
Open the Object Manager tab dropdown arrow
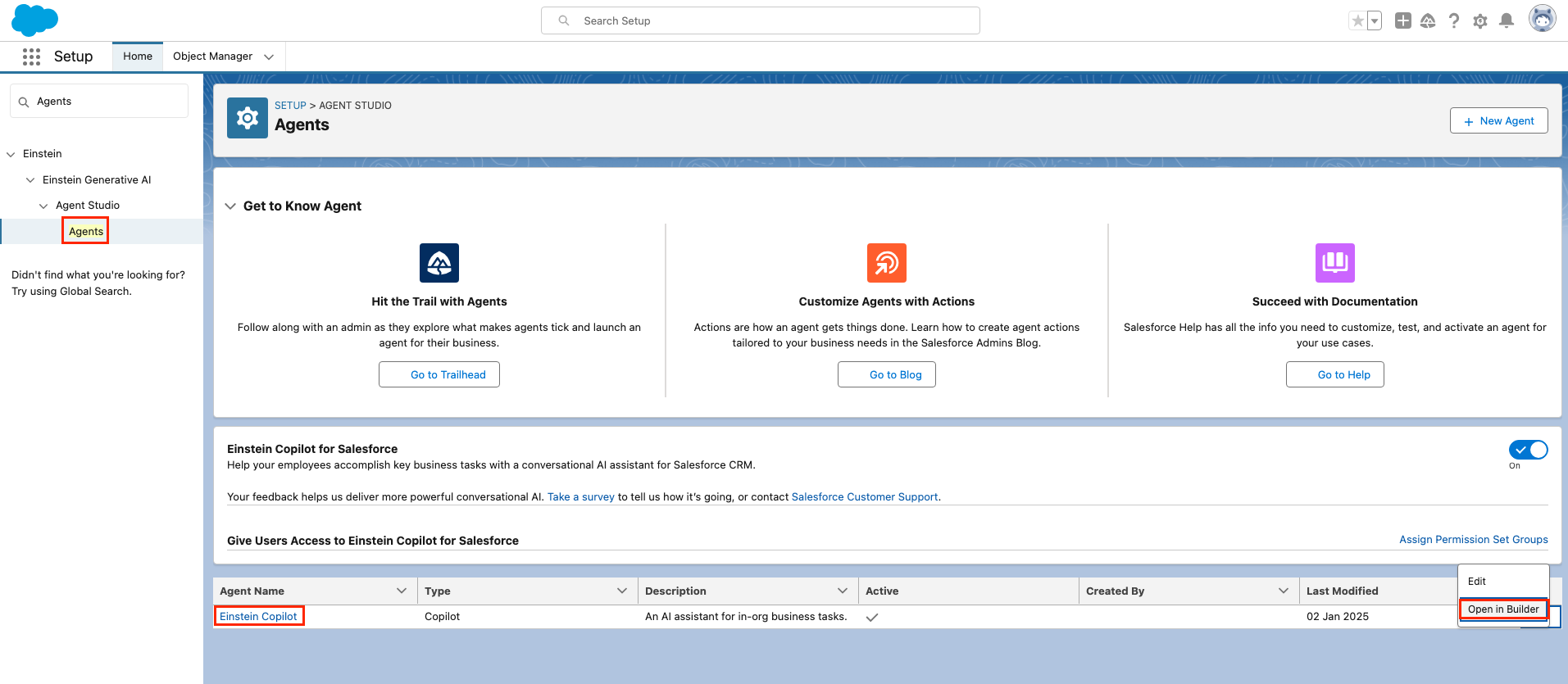pyautogui.click(x=269, y=57)
